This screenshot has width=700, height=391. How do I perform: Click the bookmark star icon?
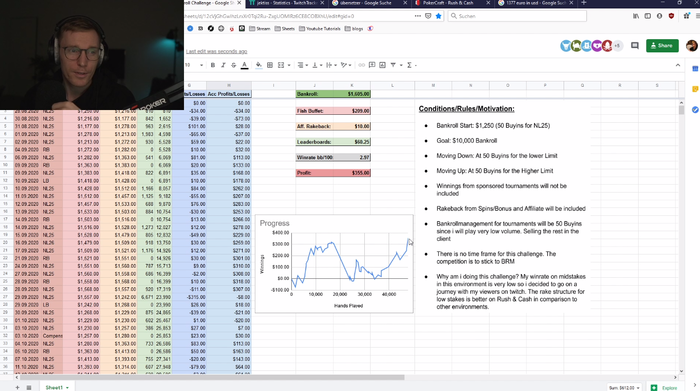point(438,16)
